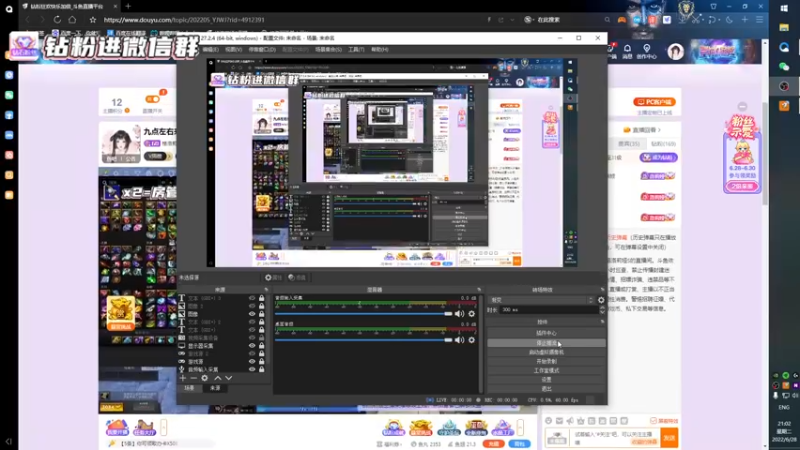
Task: Go back with the browser back arrow
Action: (28, 19)
